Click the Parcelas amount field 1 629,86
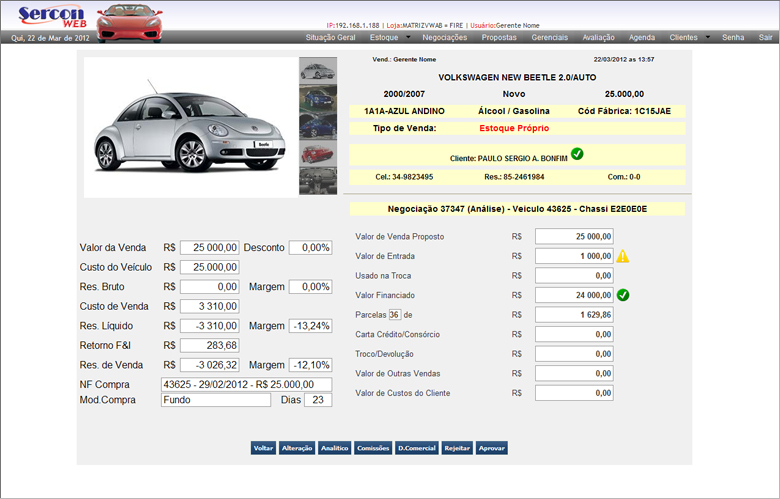The width and height of the screenshot is (780, 499). pos(574,315)
